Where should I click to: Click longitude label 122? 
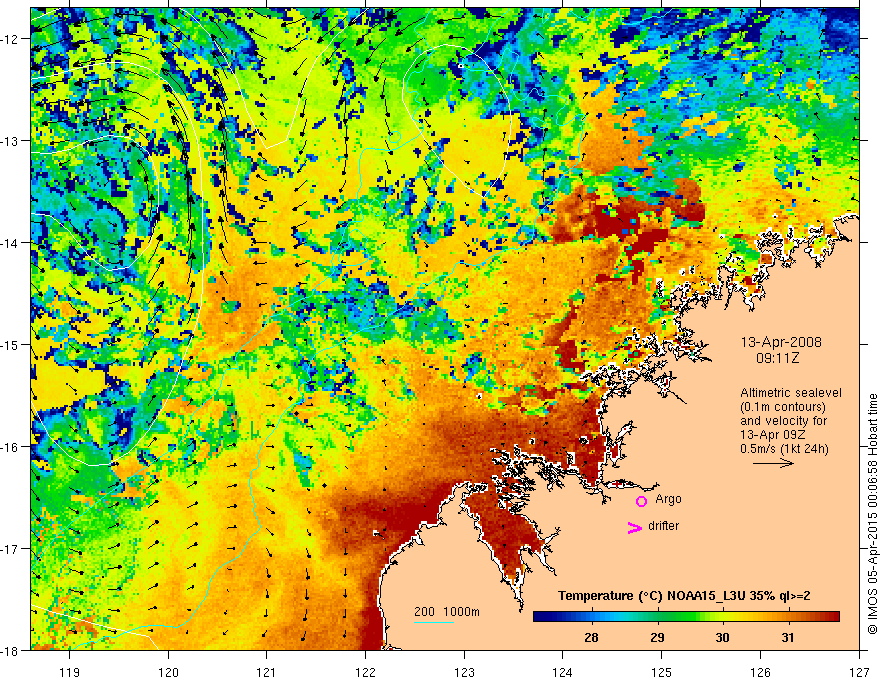click(365, 672)
